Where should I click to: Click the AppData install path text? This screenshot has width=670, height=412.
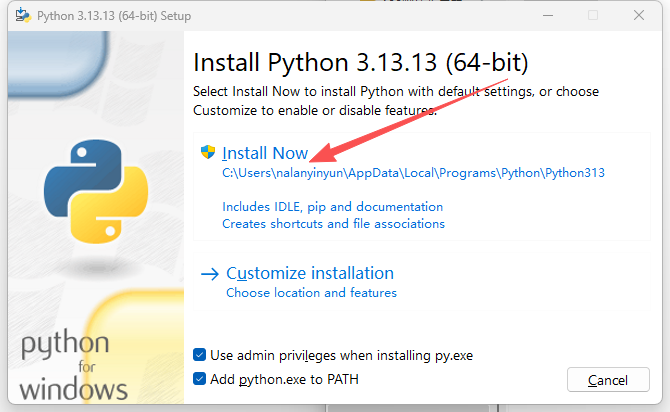(x=413, y=172)
